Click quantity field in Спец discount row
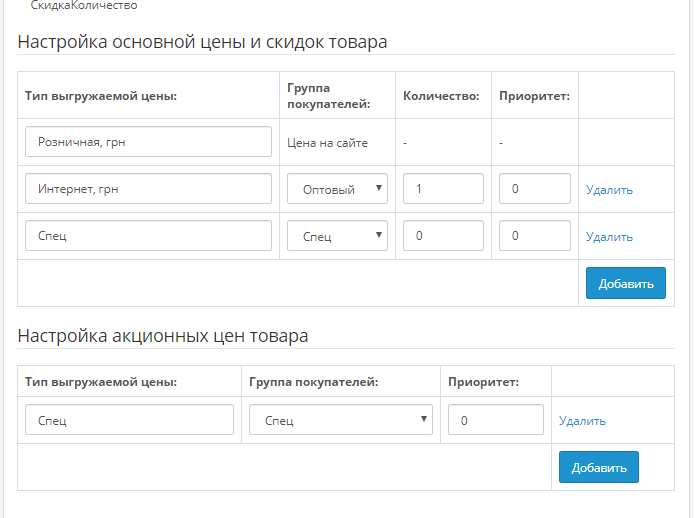The width and height of the screenshot is (694, 518). click(x=443, y=236)
